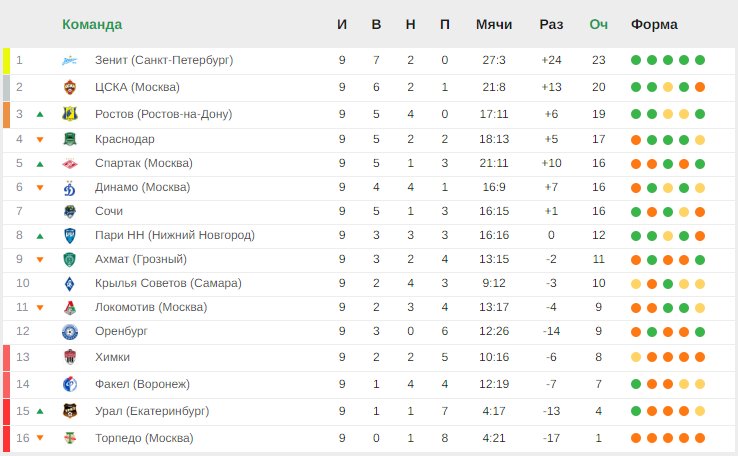The width and height of the screenshot is (738, 456).
Task: Open Сочи team link
Action: coord(109,211)
